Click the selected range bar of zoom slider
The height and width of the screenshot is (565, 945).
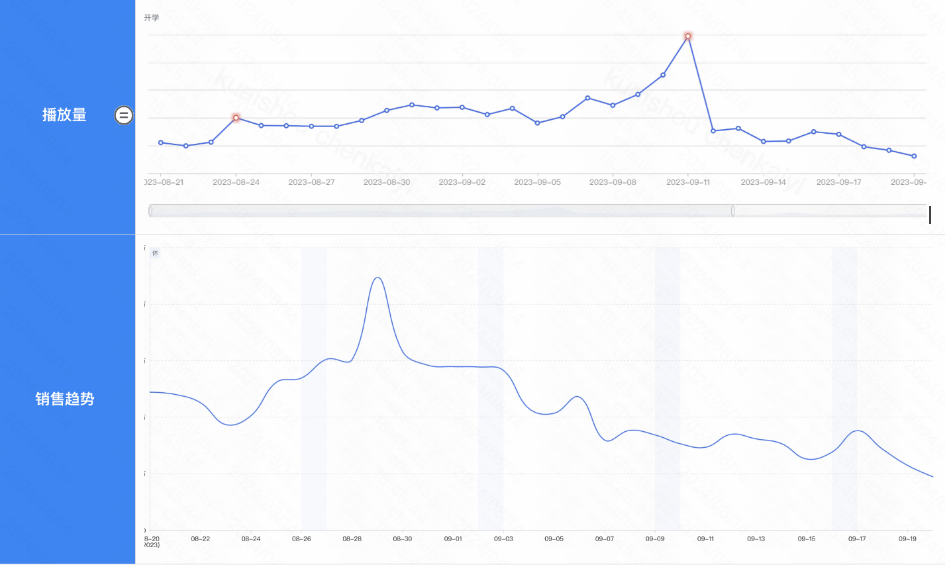click(x=440, y=211)
